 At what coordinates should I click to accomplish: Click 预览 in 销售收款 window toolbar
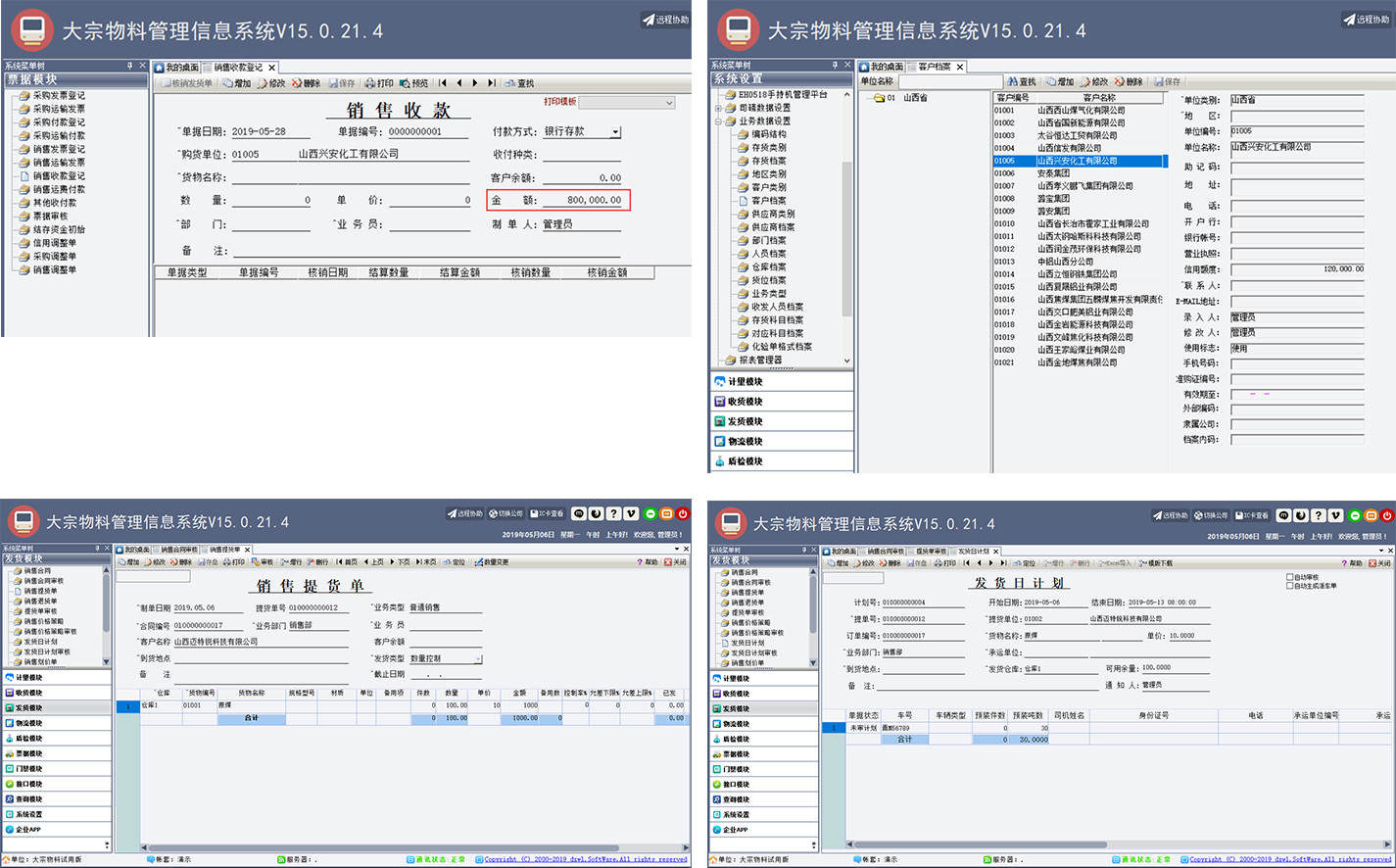(413, 83)
